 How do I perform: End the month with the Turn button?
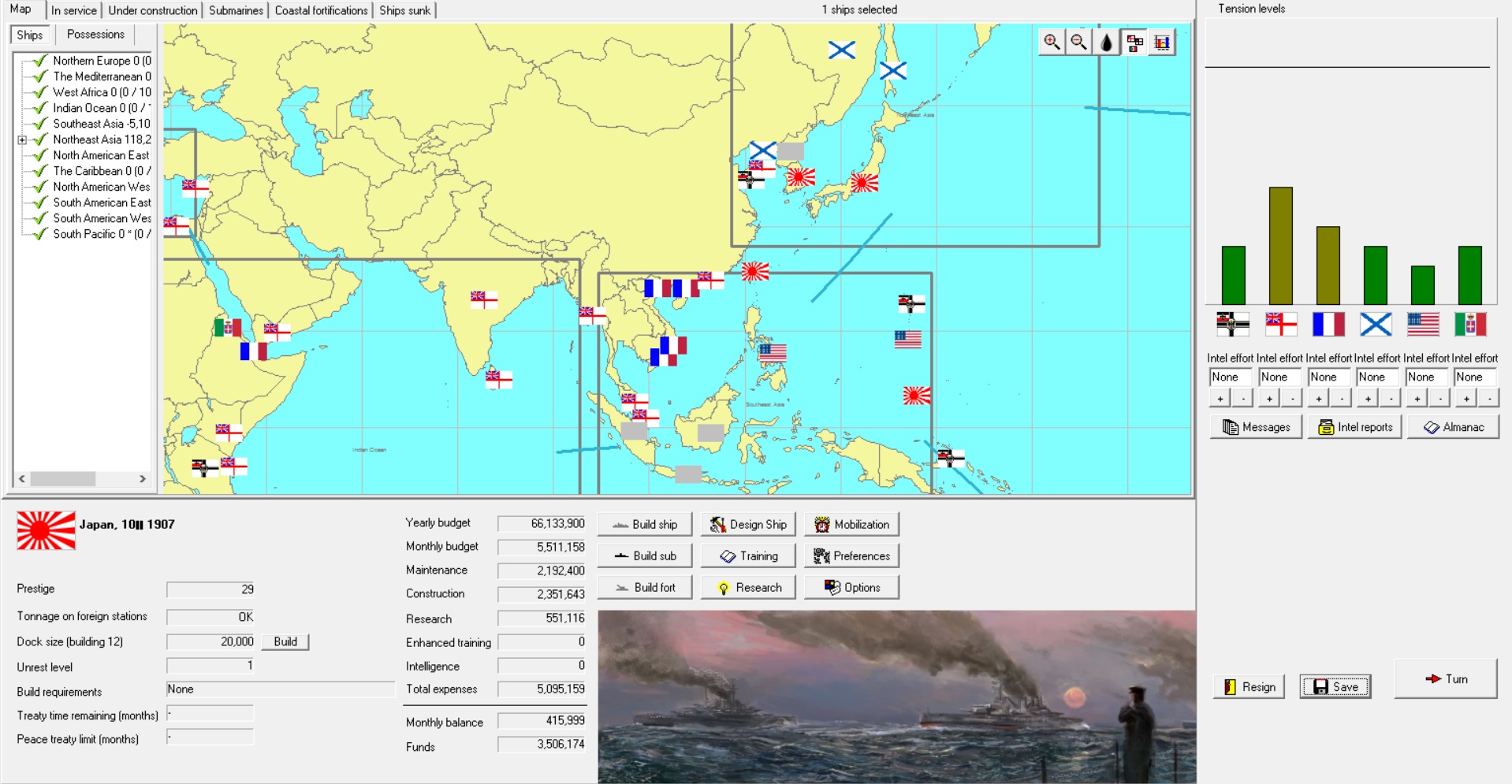point(1446,679)
